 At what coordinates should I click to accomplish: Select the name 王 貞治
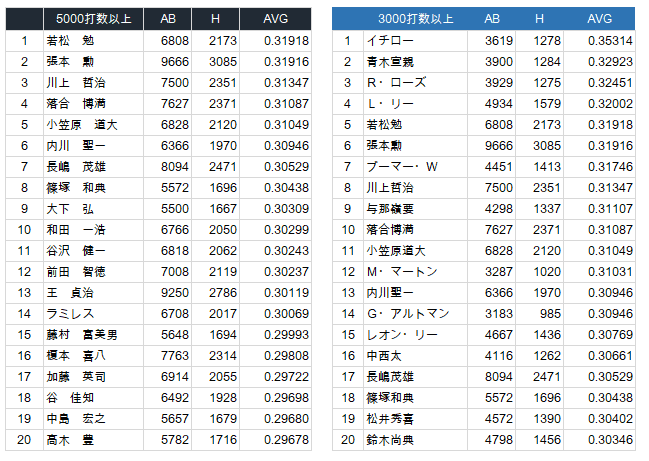pos(70,293)
